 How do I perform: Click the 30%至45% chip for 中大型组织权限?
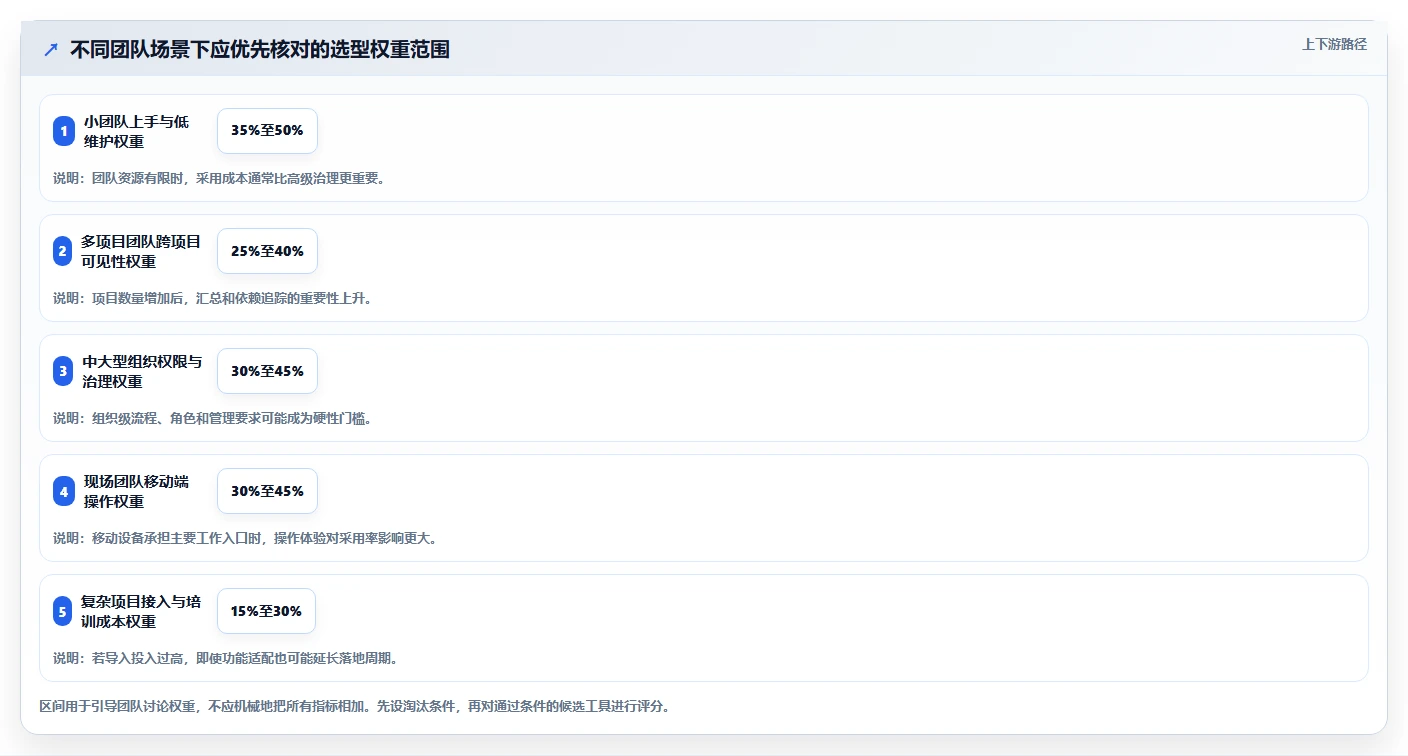click(267, 371)
